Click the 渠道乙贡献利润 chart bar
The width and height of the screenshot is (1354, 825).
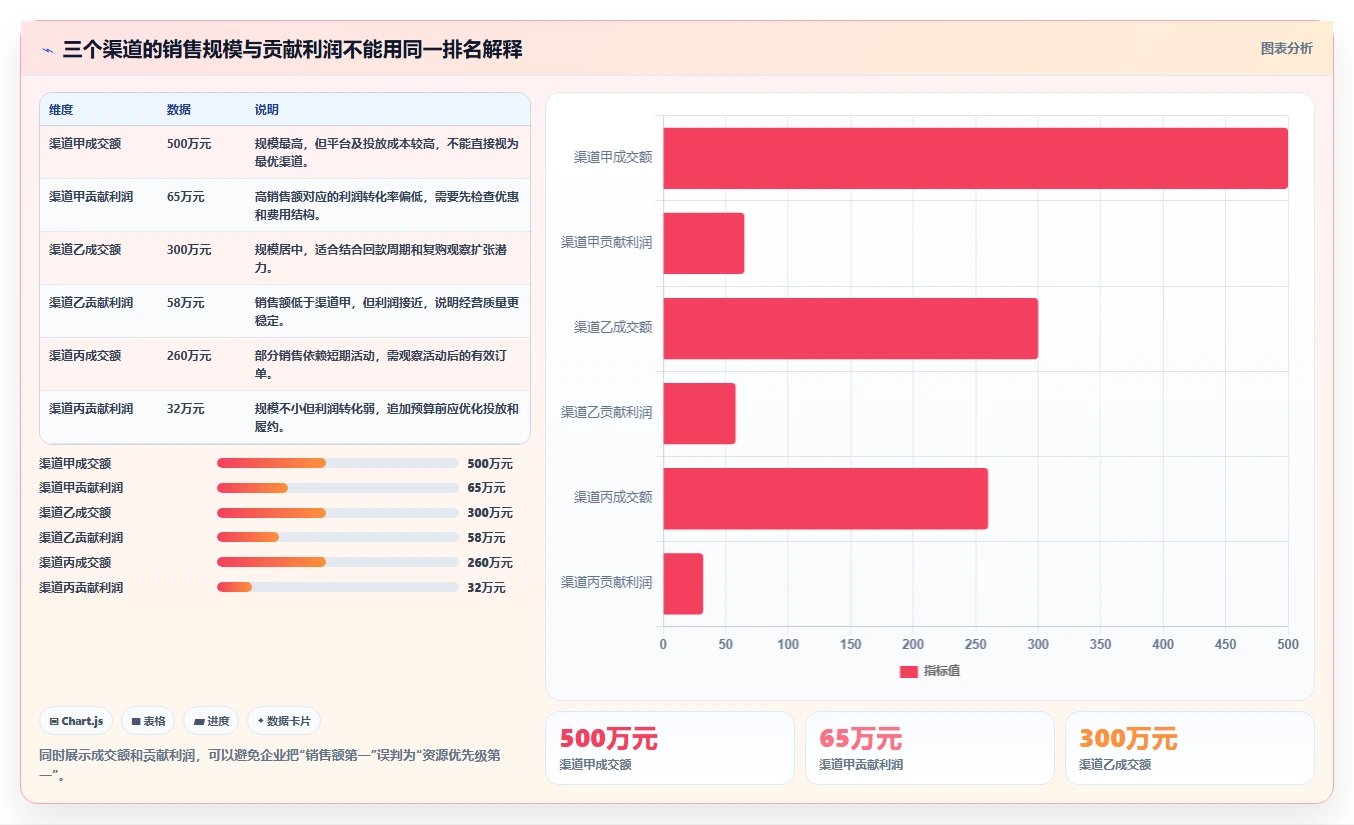tap(699, 413)
